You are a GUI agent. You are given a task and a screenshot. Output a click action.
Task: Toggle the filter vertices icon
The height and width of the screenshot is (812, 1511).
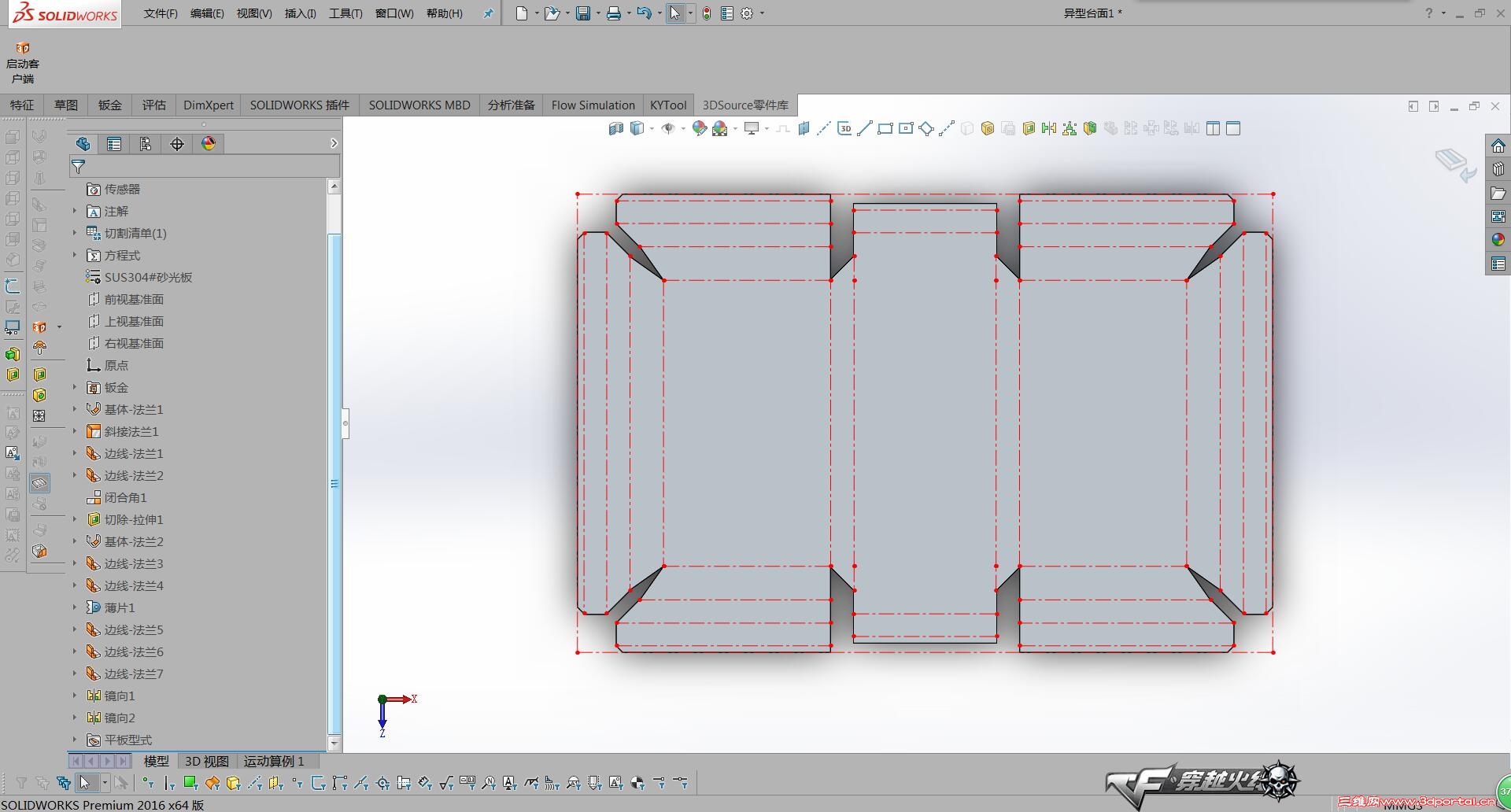tap(149, 782)
